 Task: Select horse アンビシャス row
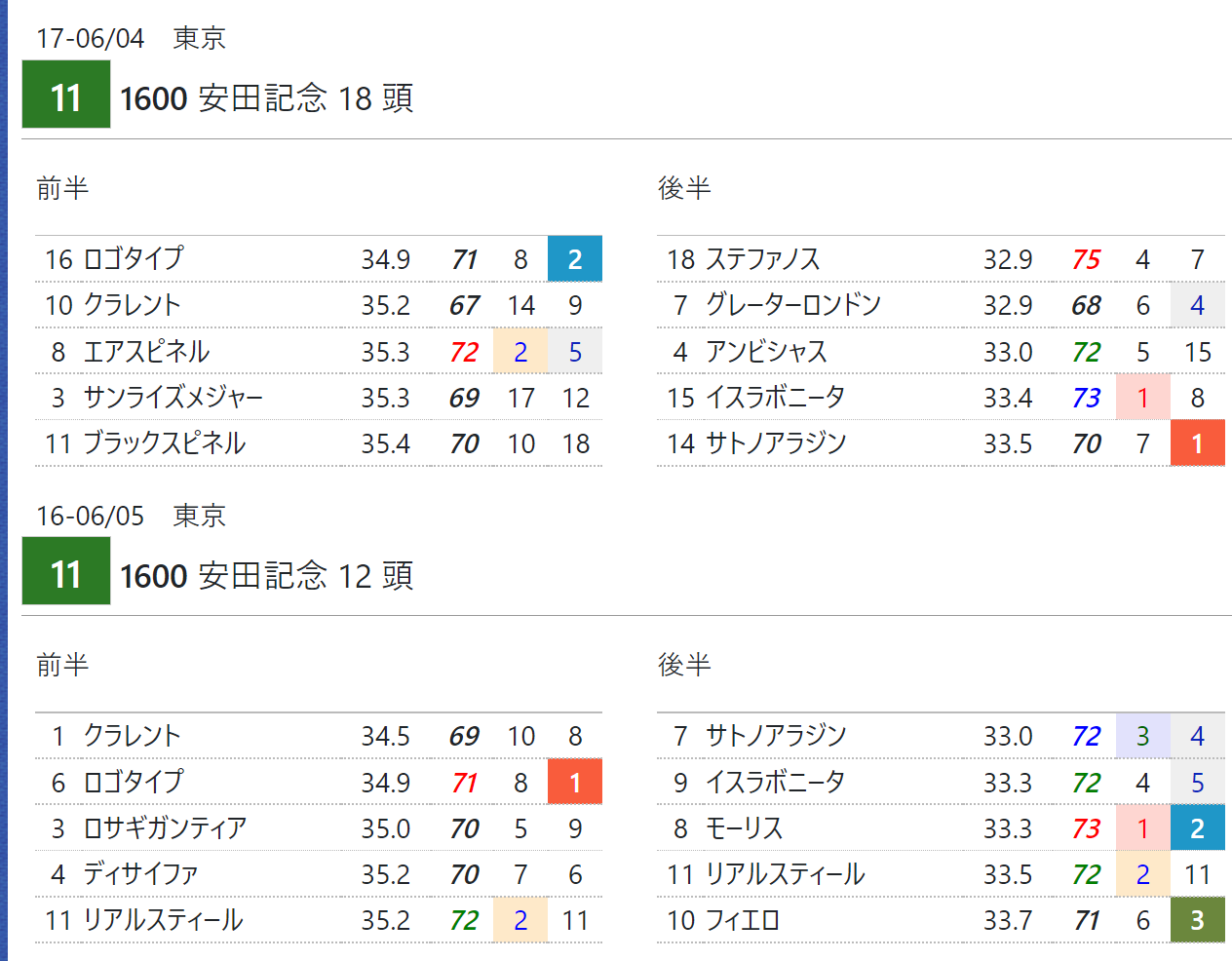pos(765,352)
